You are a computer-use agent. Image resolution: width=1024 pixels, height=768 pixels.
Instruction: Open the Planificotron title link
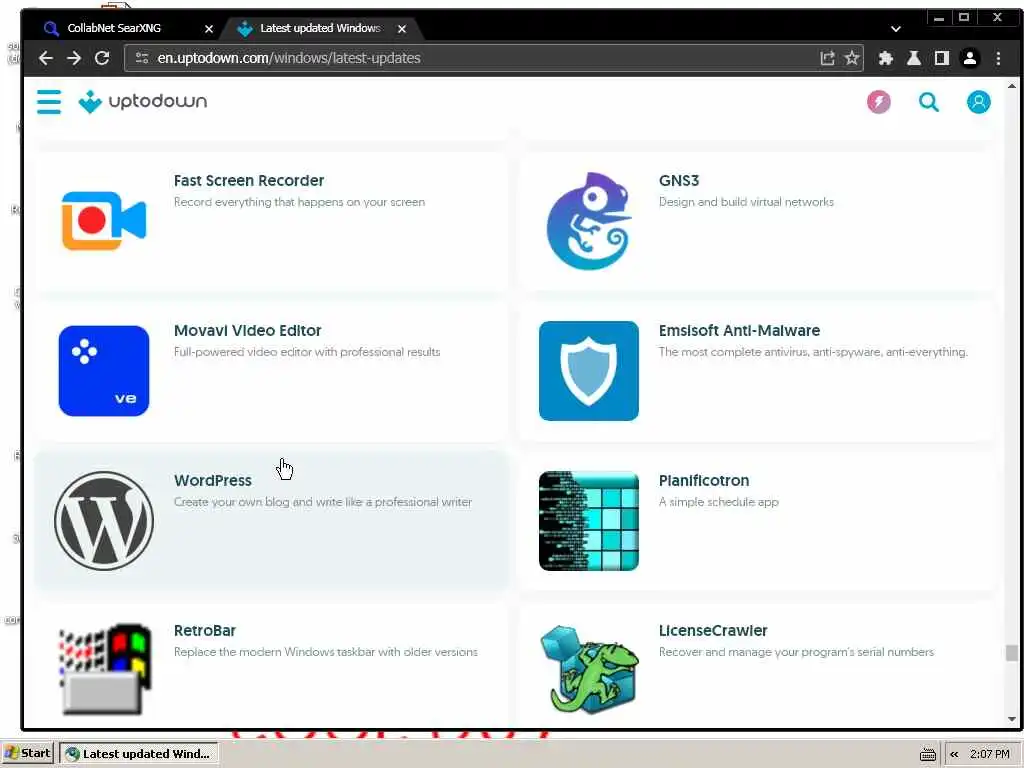click(x=704, y=481)
